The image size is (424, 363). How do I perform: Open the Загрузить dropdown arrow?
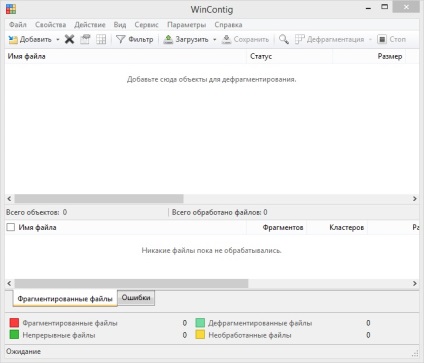click(x=215, y=40)
